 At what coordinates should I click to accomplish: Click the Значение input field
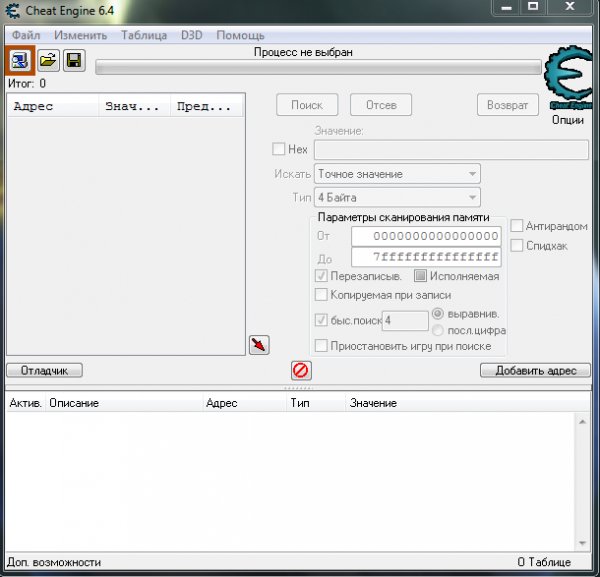coord(451,150)
